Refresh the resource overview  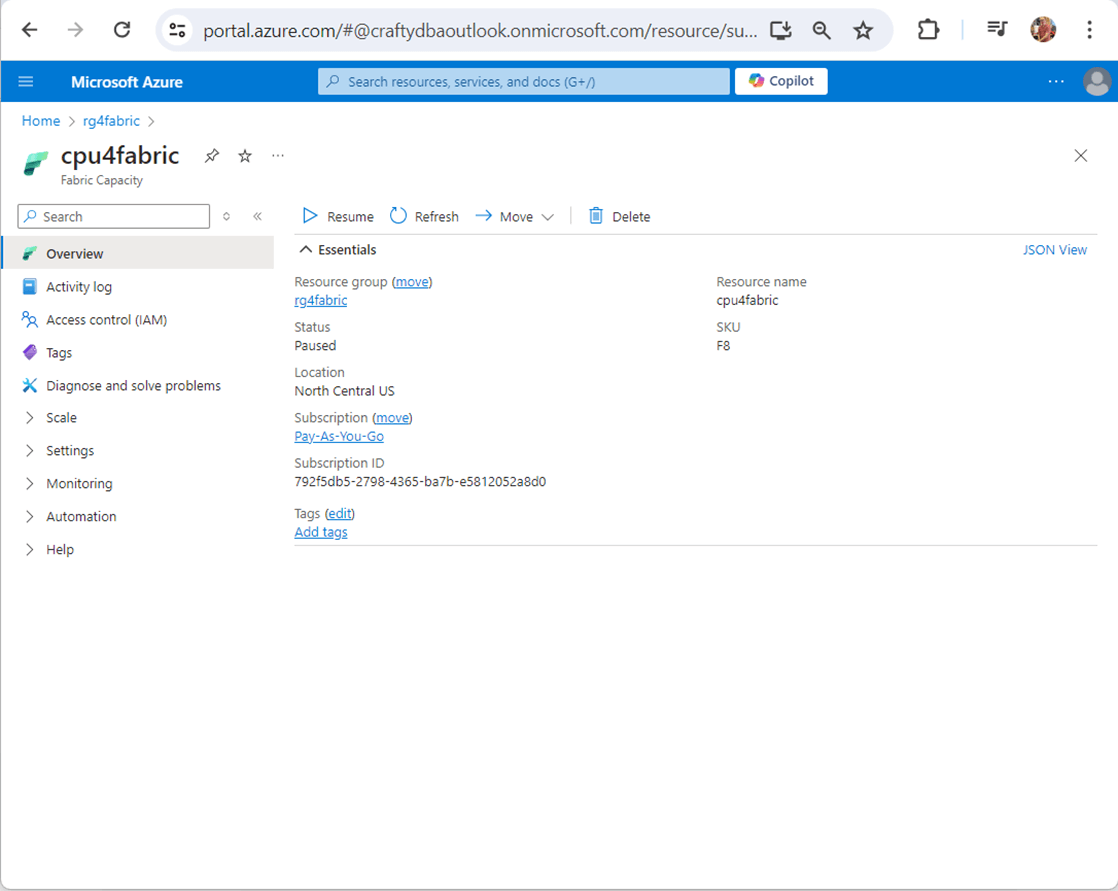(x=424, y=217)
